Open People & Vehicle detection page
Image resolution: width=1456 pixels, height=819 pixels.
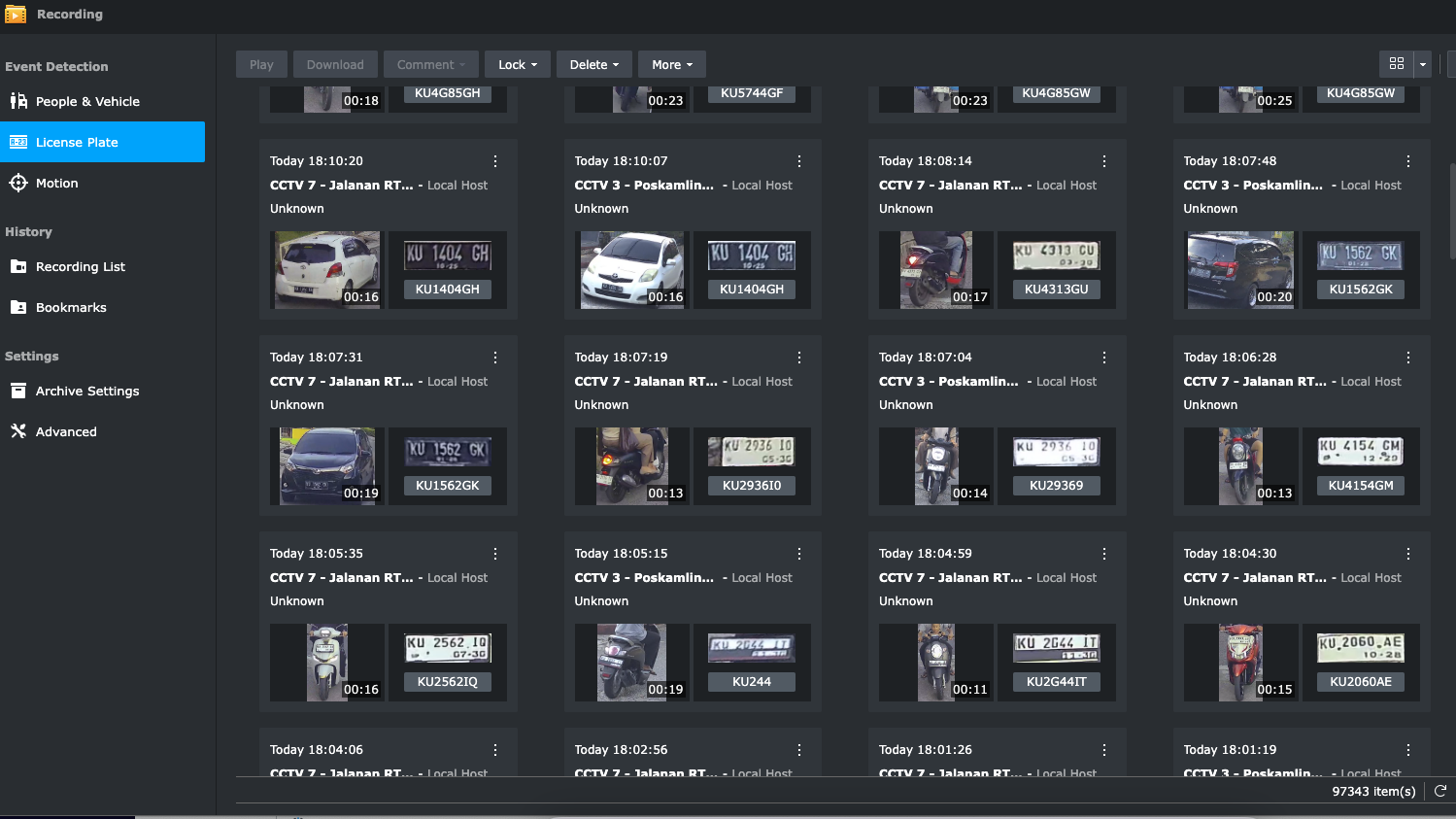click(87, 101)
